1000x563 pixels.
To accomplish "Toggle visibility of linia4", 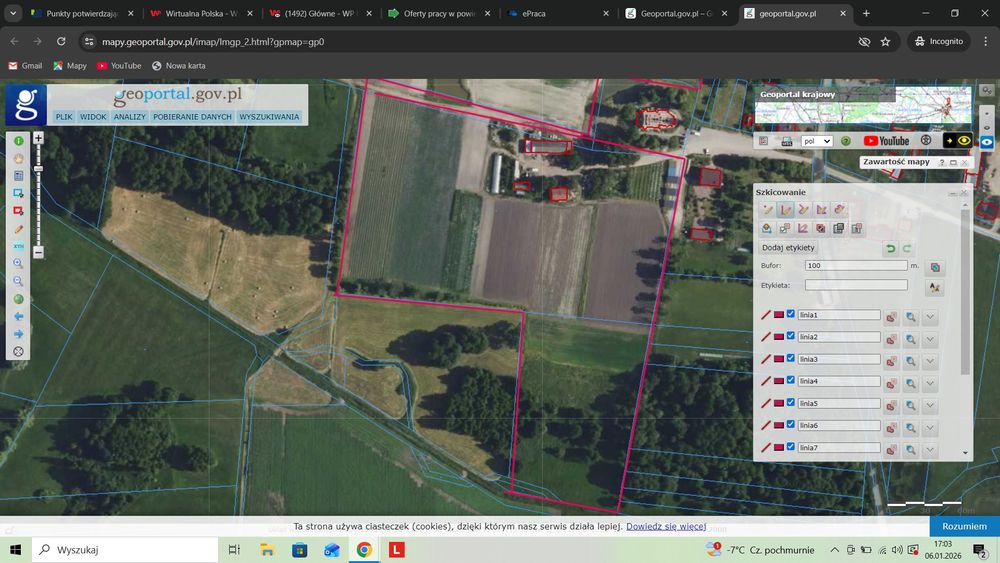I will pos(791,380).
